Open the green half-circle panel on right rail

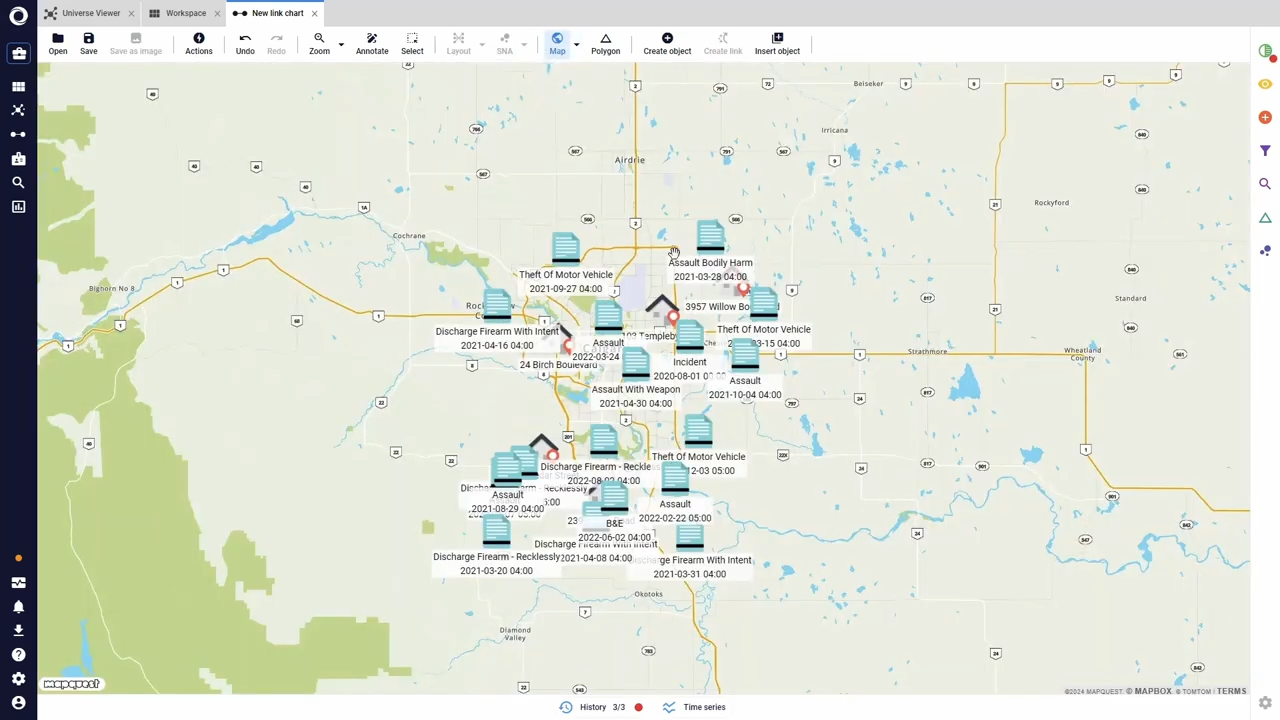coord(1265,51)
